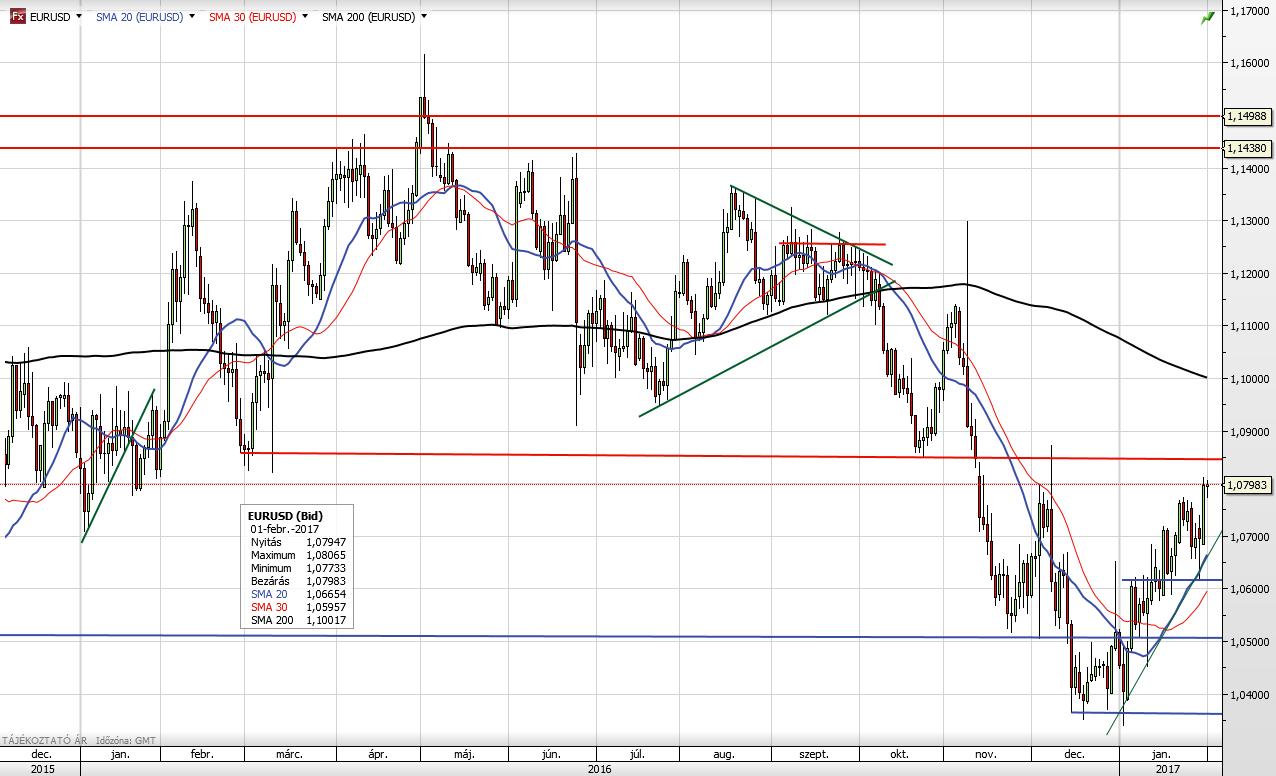Click the 'febr.' month label
This screenshot has width=1276, height=776.
202,754
